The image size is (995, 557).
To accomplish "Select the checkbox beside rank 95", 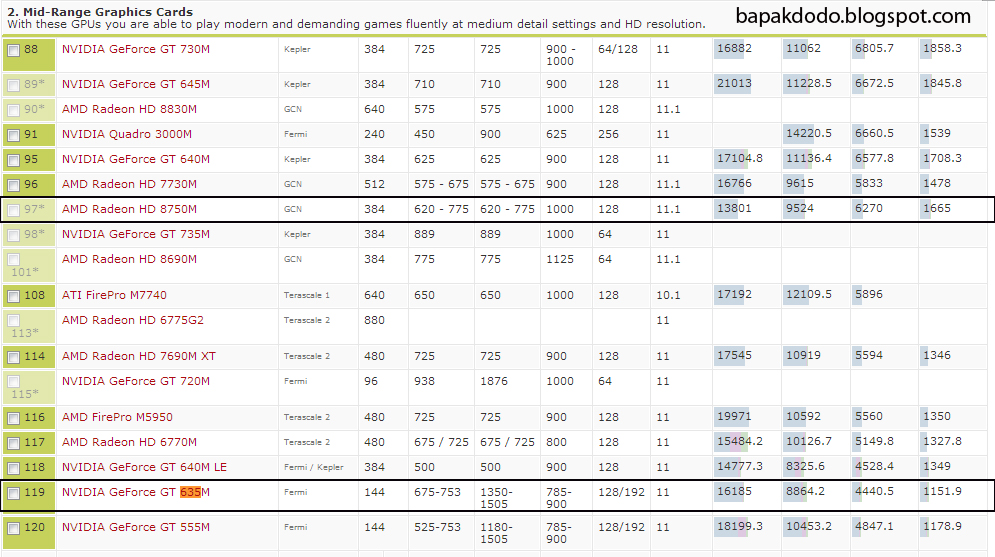I will point(13,161).
